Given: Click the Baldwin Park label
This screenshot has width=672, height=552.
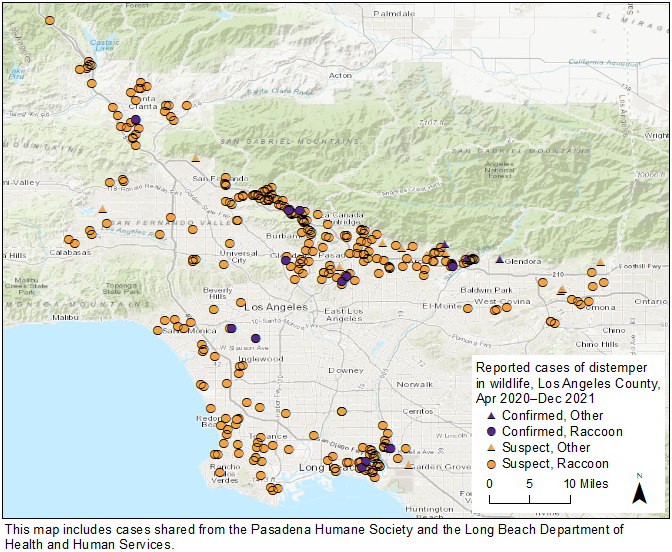Looking at the screenshot, I should point(486,290).
